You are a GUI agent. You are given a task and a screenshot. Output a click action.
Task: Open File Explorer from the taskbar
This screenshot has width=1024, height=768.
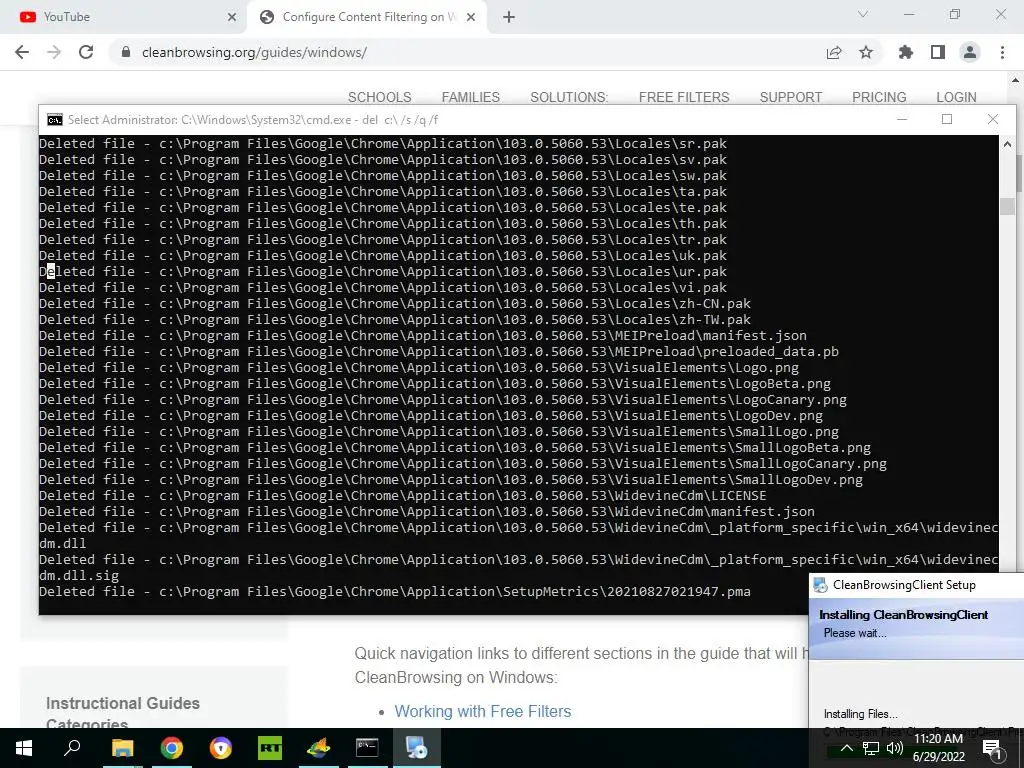pos(122,748)
